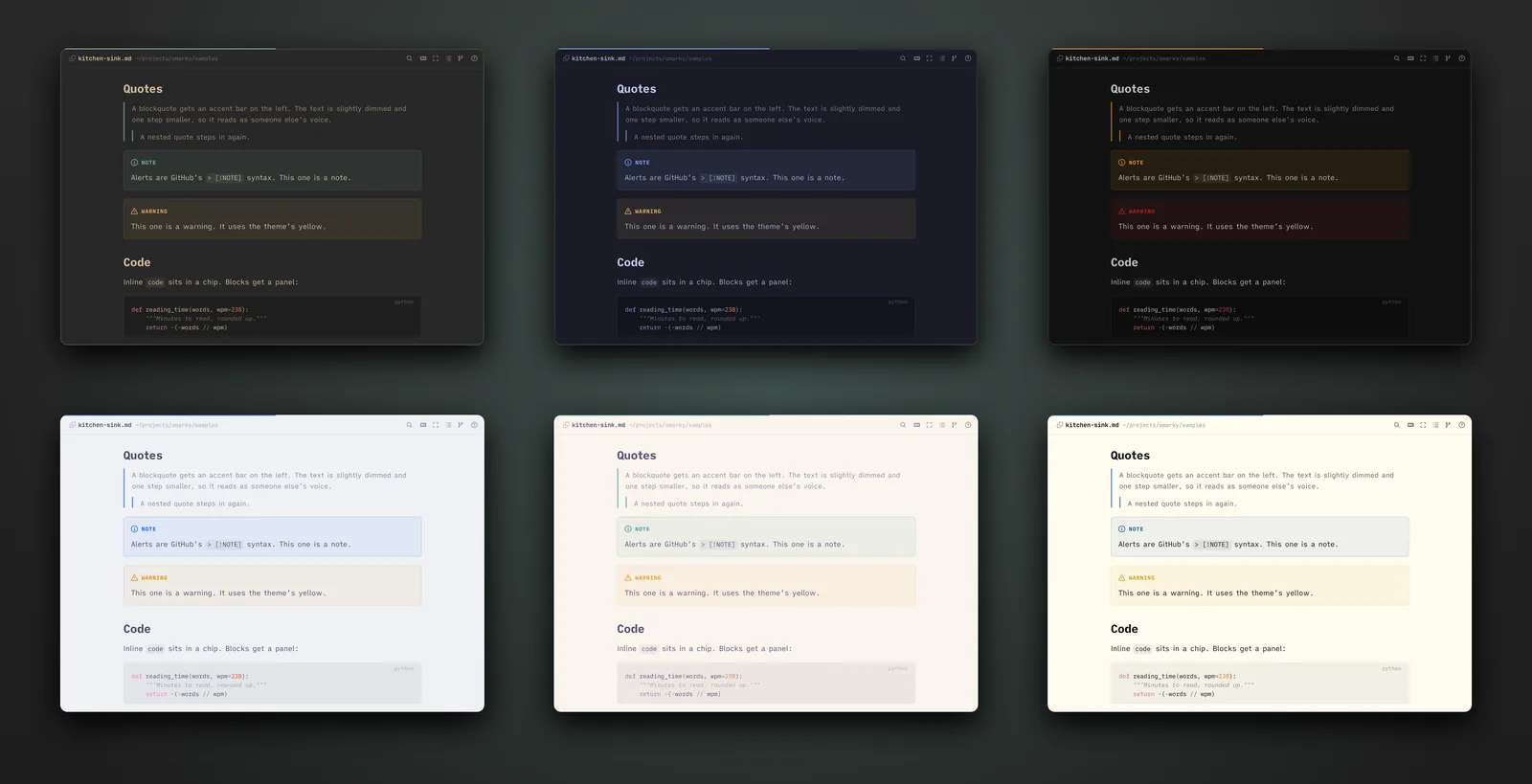Click the blue NOTE alert in the pale-blue light window
Image resolution: width=1532 pixels, height=784 pixels.
273,536
